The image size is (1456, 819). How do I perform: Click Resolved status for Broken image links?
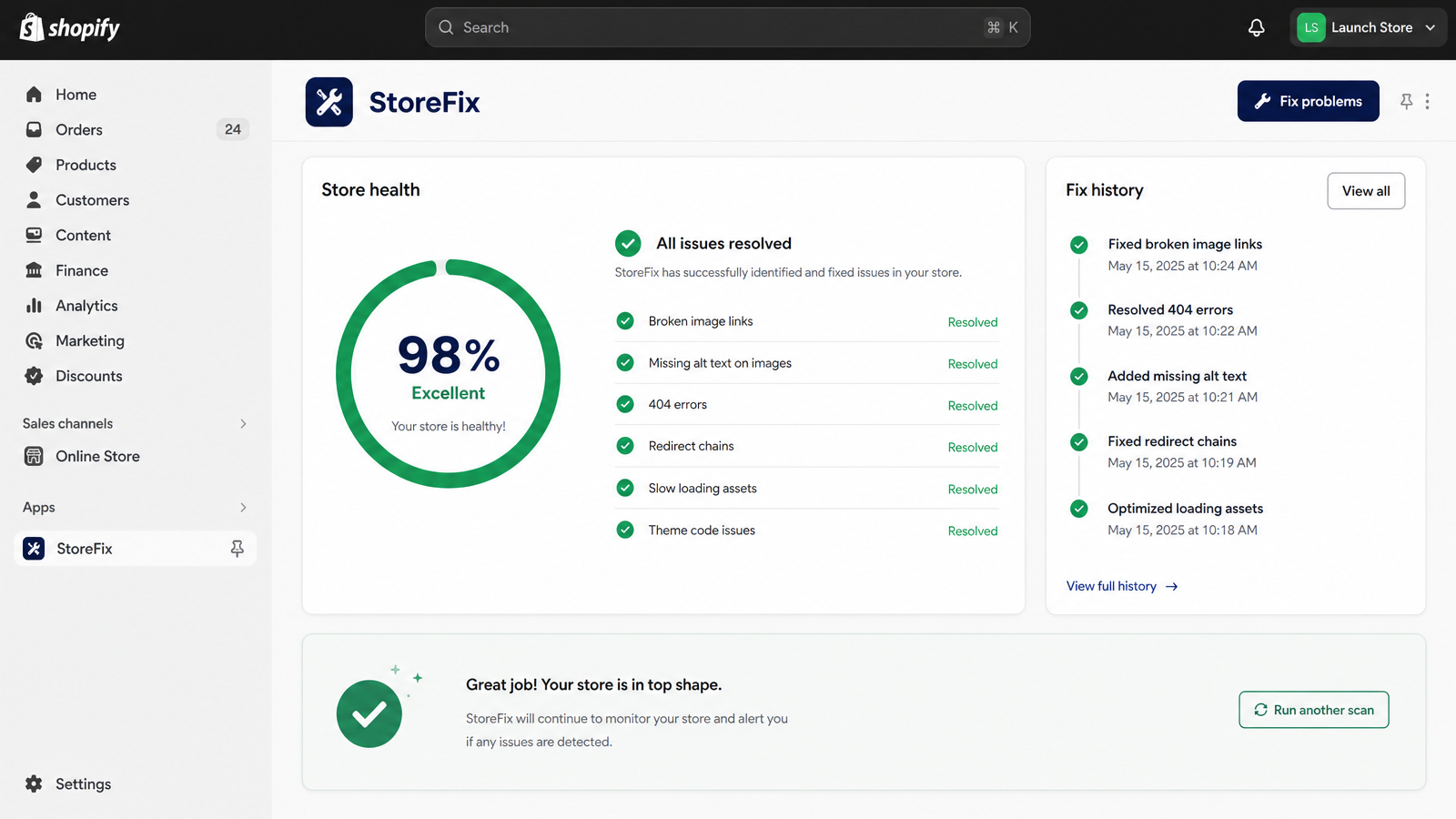pos(973,322)
